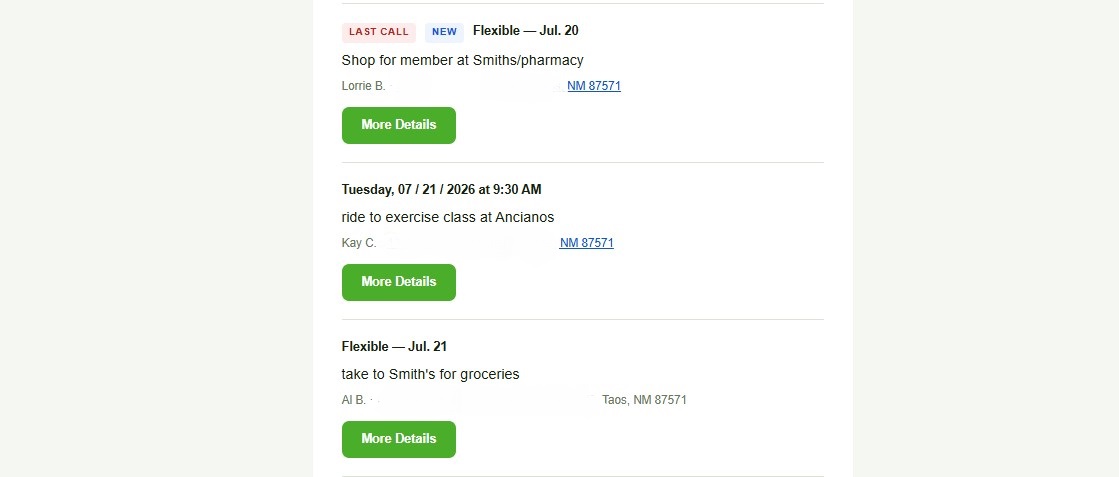Open More Details for Smith's groceries trip

coord(398,439)
